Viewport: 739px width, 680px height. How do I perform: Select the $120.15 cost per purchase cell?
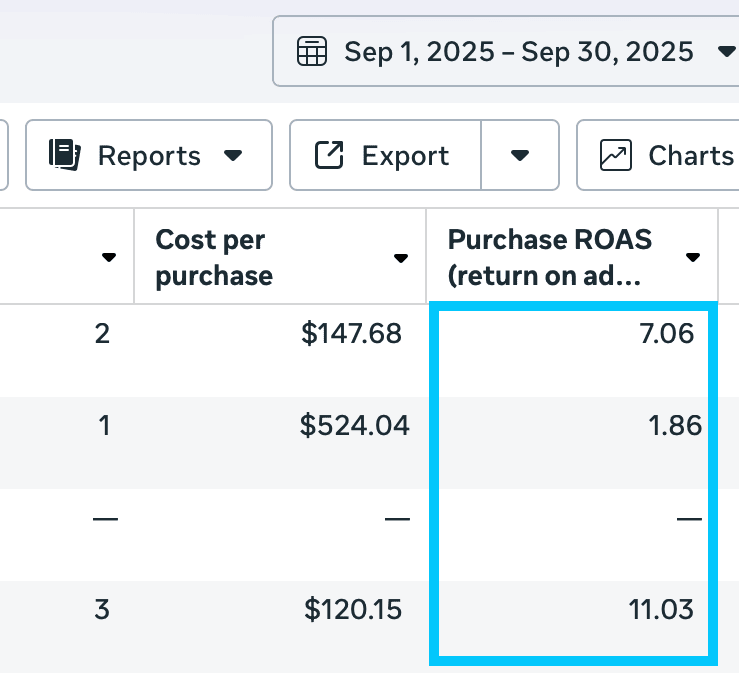[x=353, y=609]
